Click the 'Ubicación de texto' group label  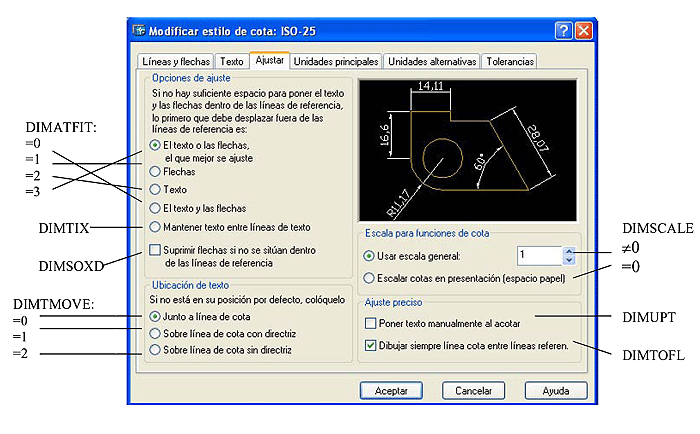[191, 285]
